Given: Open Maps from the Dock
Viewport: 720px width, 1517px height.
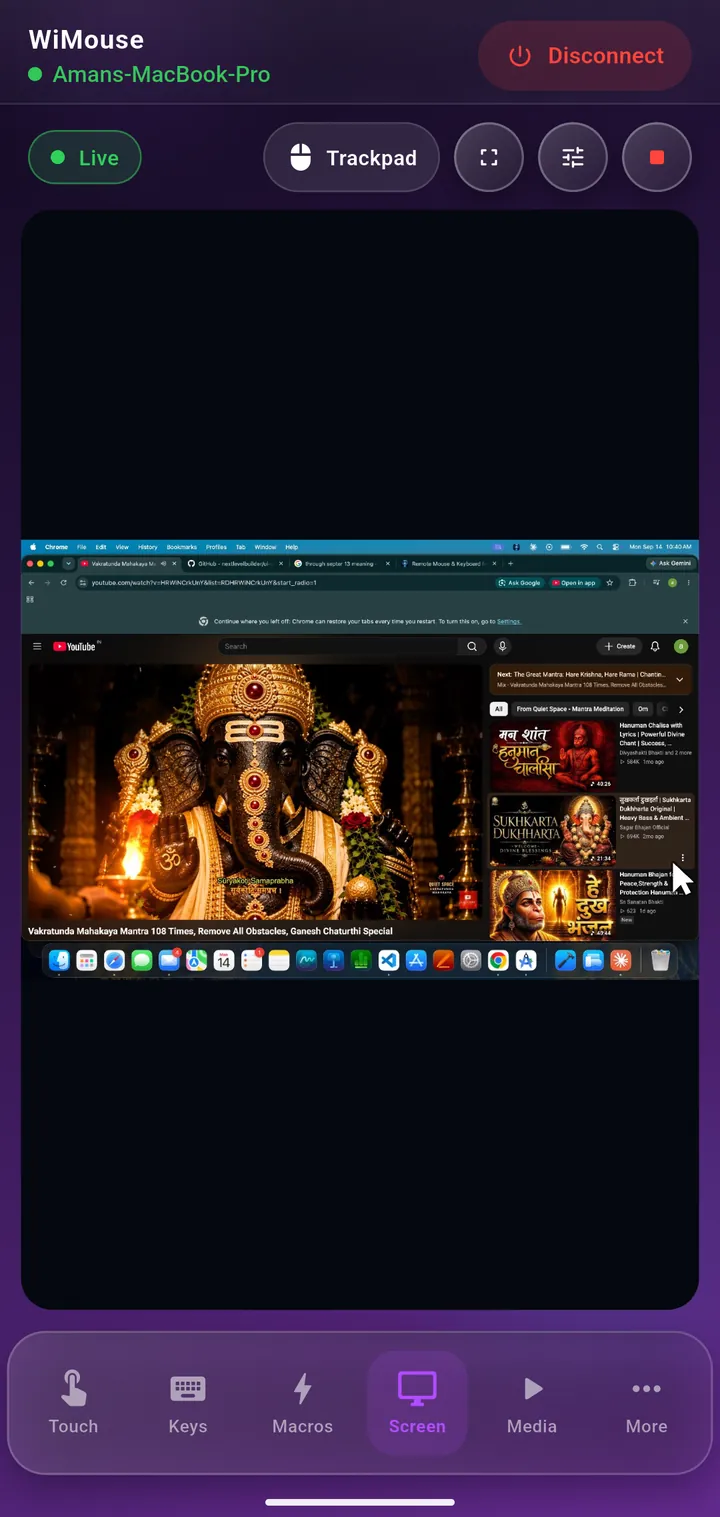Looking at the screenshot, I should (196, 960).
